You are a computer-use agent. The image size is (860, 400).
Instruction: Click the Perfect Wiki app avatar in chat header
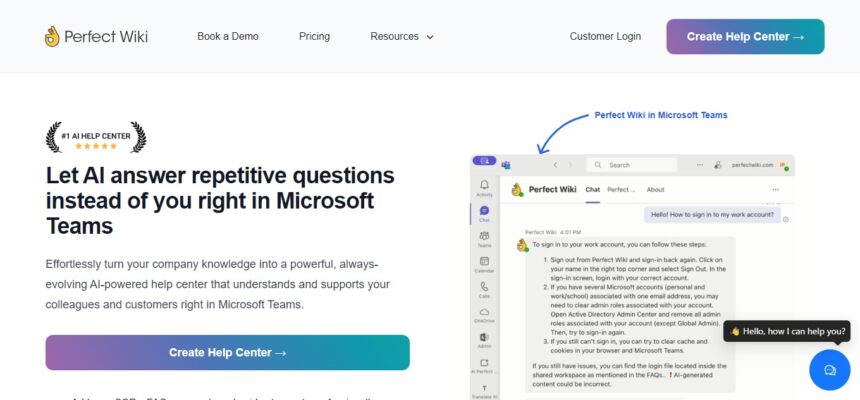(x=517, y=190)
